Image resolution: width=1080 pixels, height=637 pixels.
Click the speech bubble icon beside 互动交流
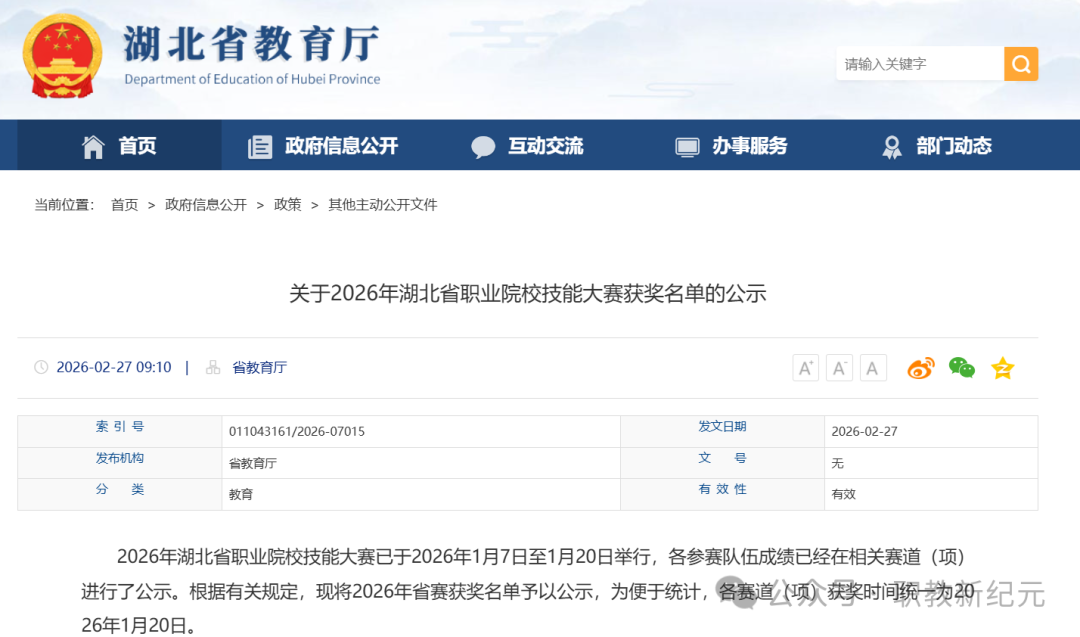point(483,147)
